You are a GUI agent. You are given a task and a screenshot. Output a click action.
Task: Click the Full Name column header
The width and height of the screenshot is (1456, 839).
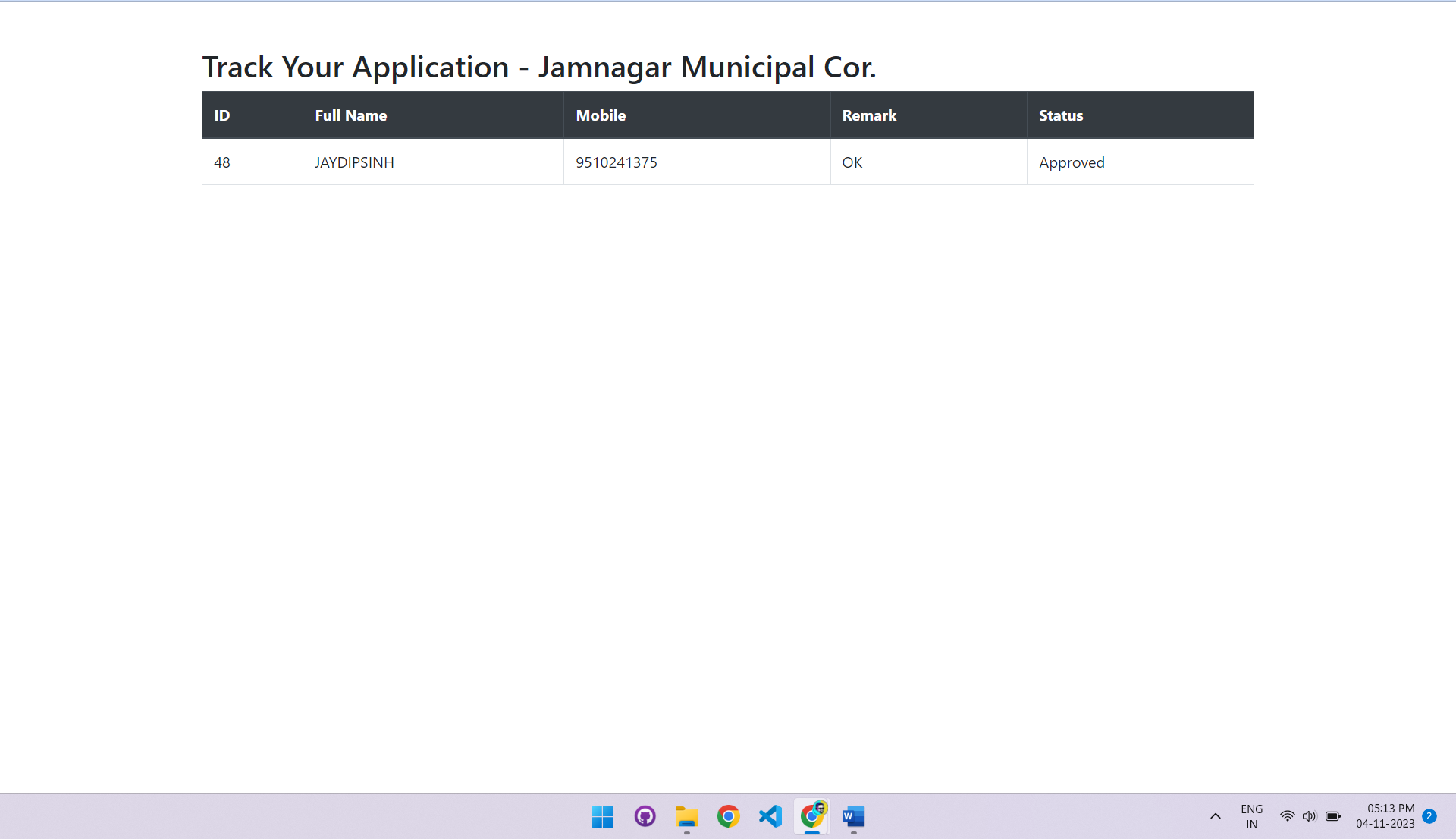(351, 115)
